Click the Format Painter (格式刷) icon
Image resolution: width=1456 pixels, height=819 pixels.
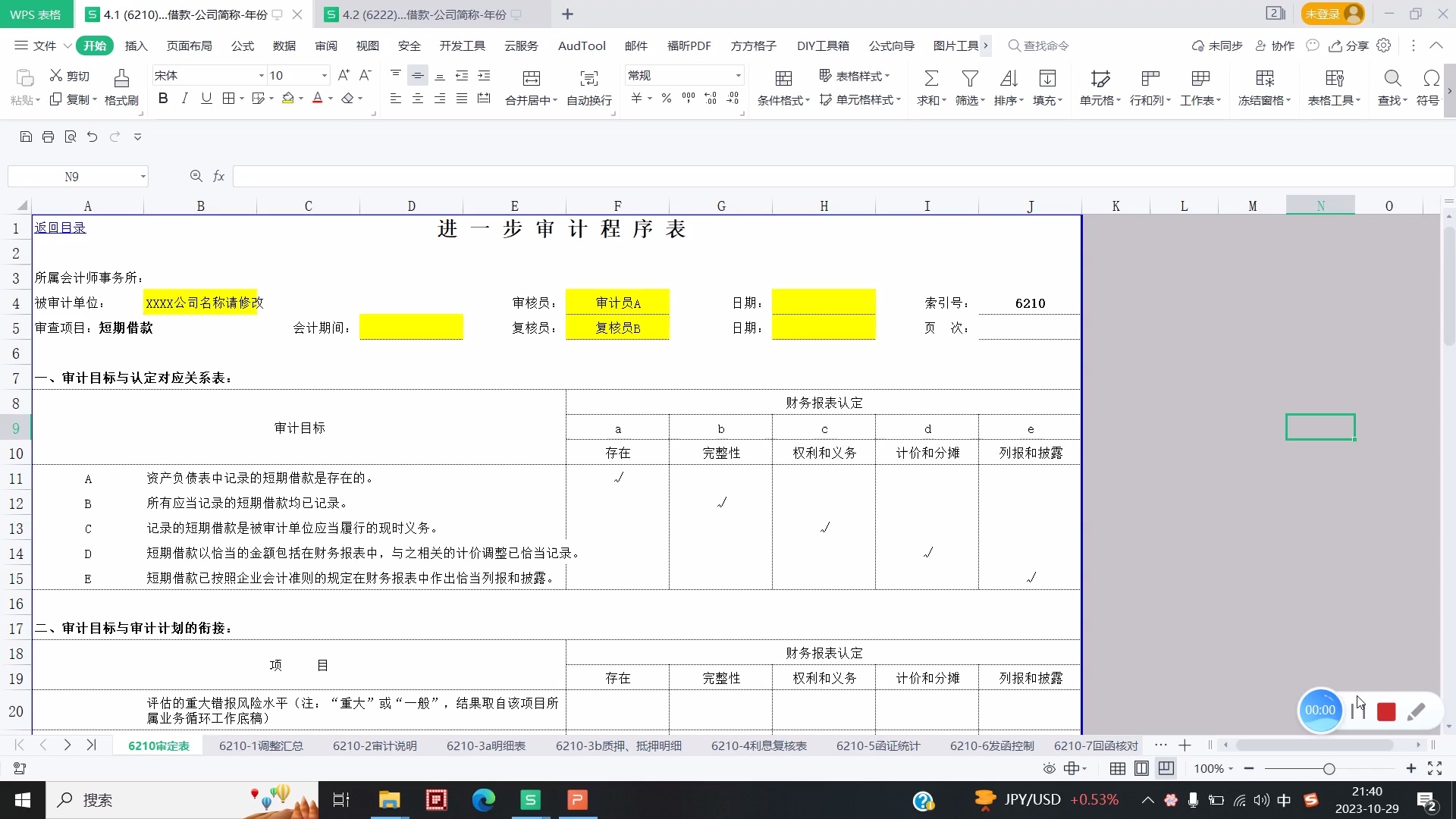click(x=121, y=78)
